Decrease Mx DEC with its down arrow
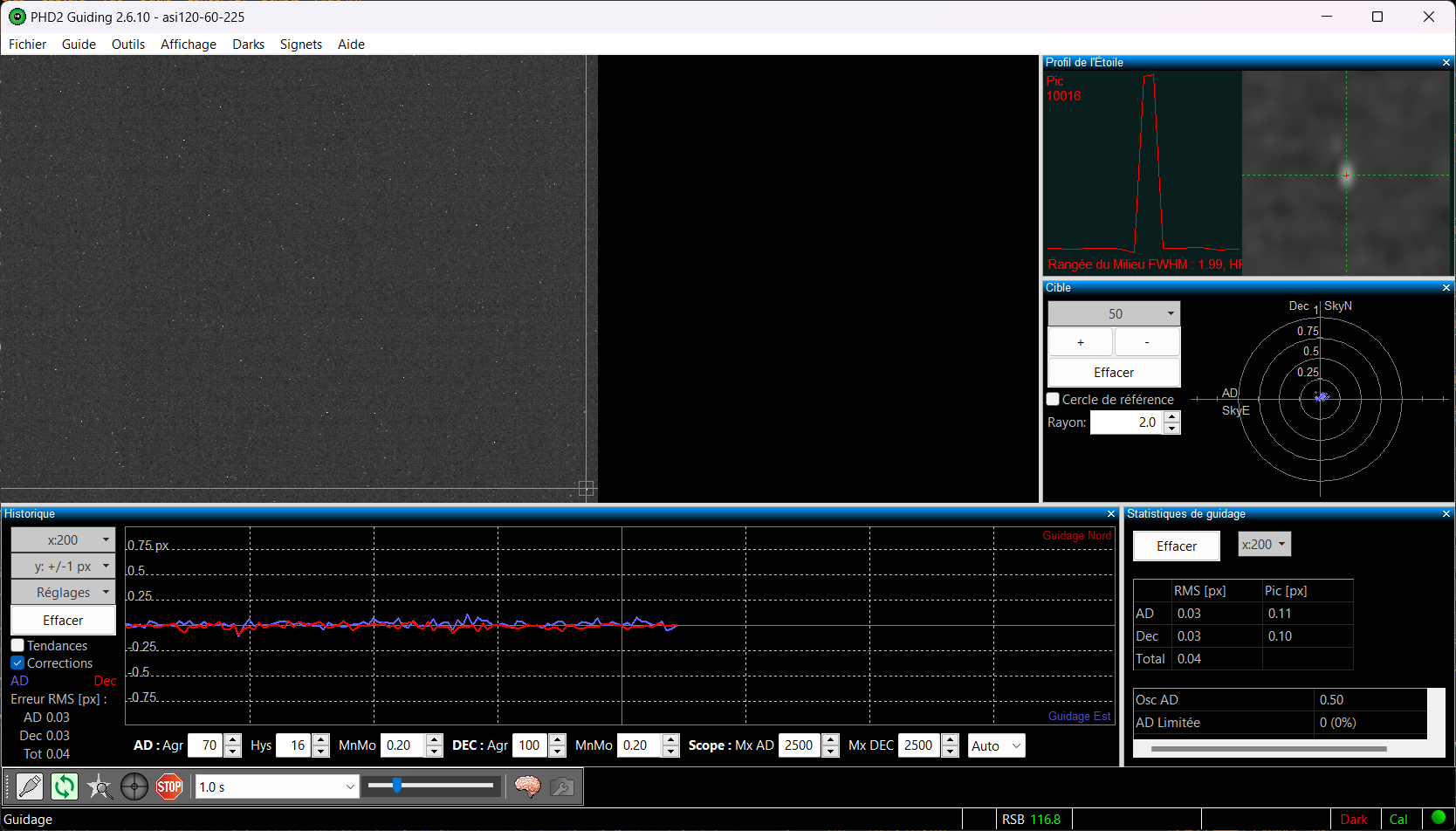Viewport: 1456px width, 831px height. [951, 752]
